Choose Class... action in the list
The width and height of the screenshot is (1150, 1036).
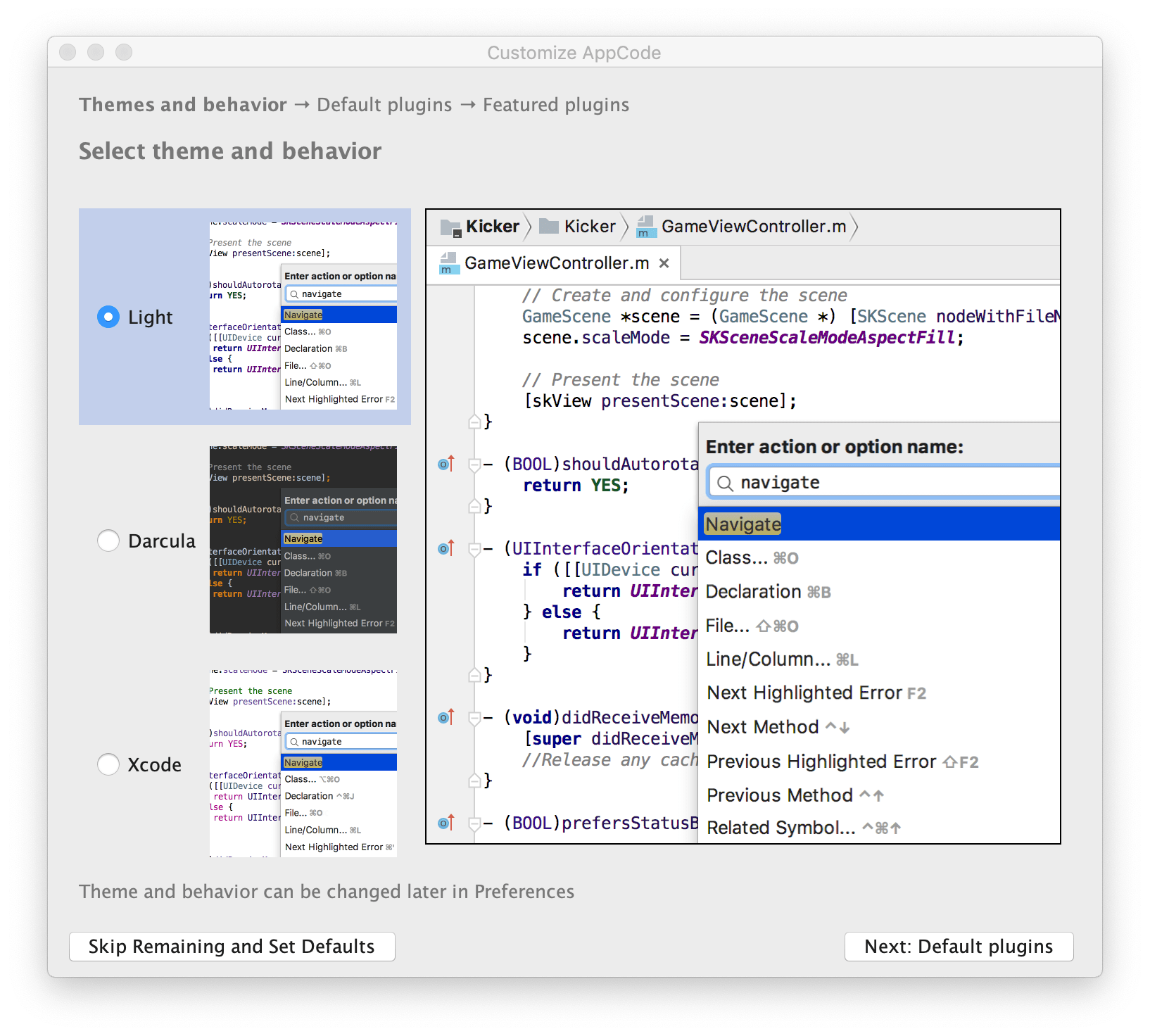tap(879, 558)
